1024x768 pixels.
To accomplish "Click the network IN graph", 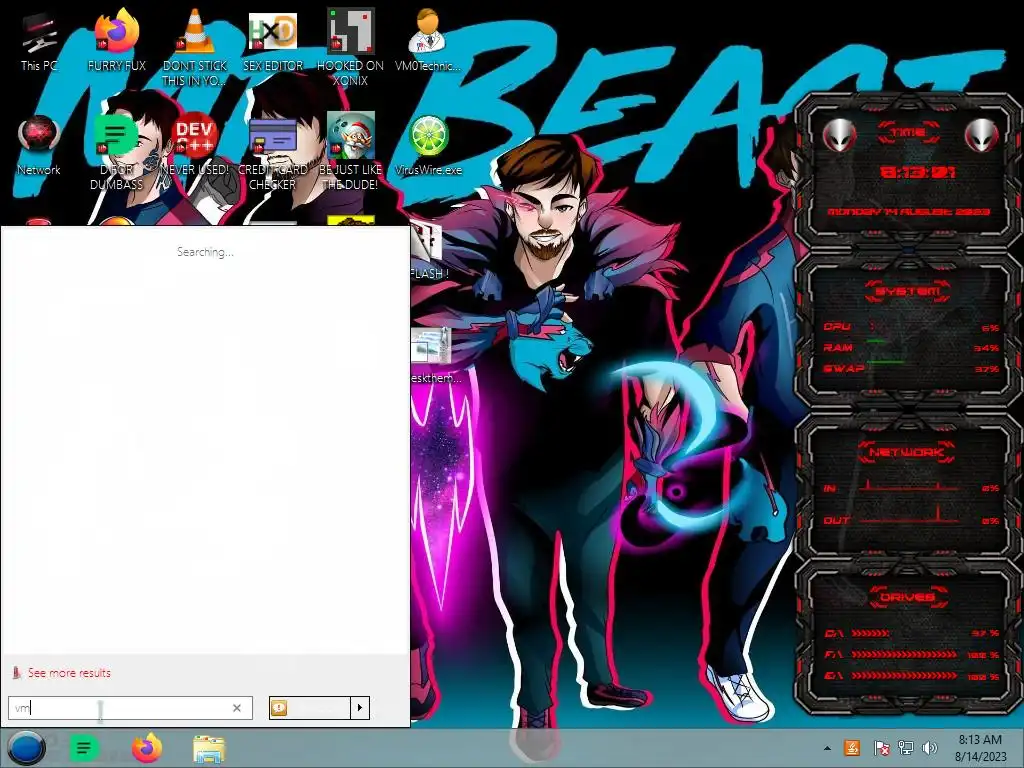I will tap(908, 485).
